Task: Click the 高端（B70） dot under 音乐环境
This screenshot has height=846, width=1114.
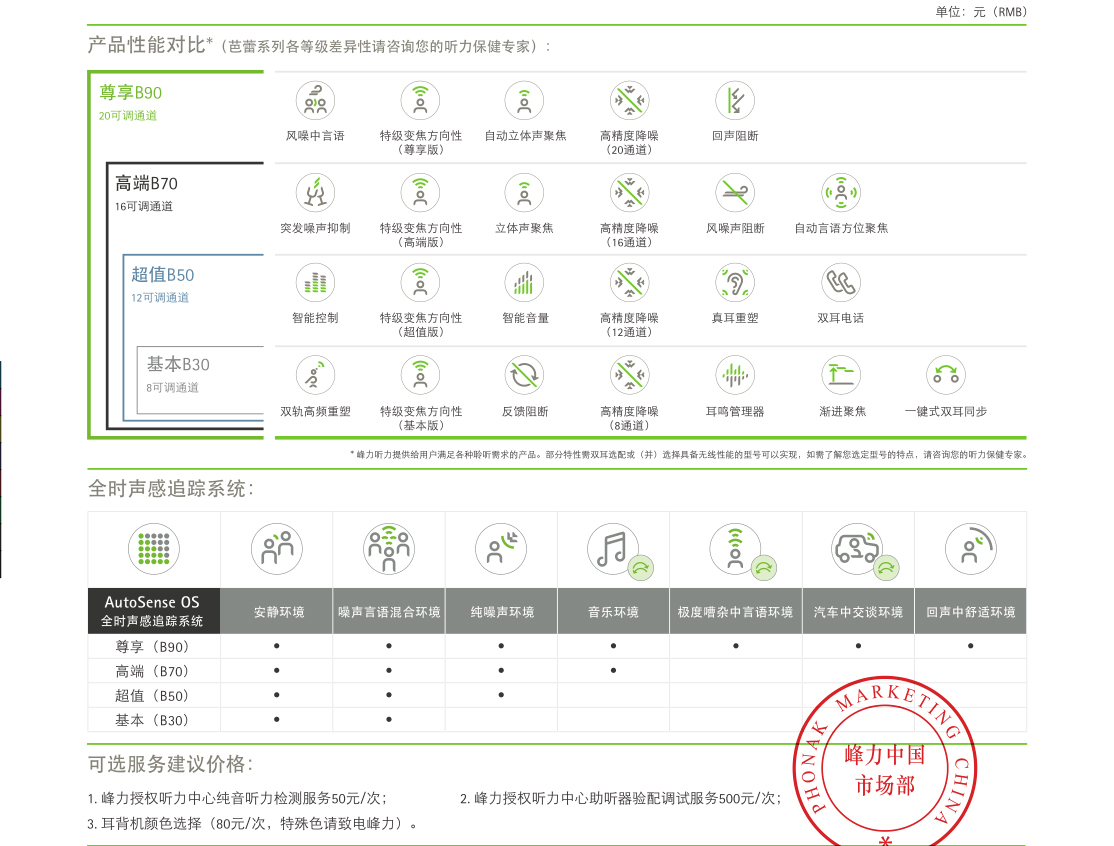Action: [x=614, y=671]
